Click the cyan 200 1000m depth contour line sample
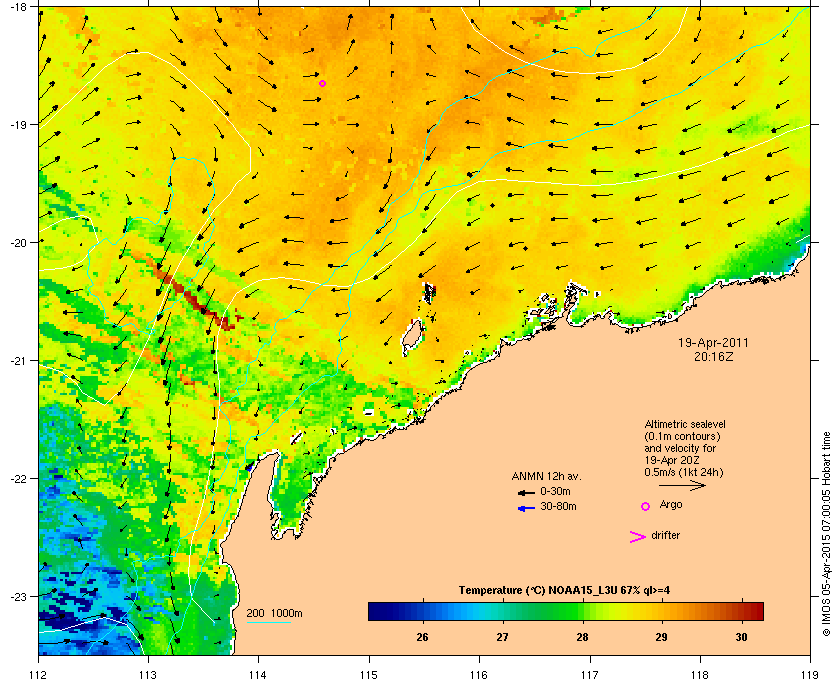 point(268,622)
